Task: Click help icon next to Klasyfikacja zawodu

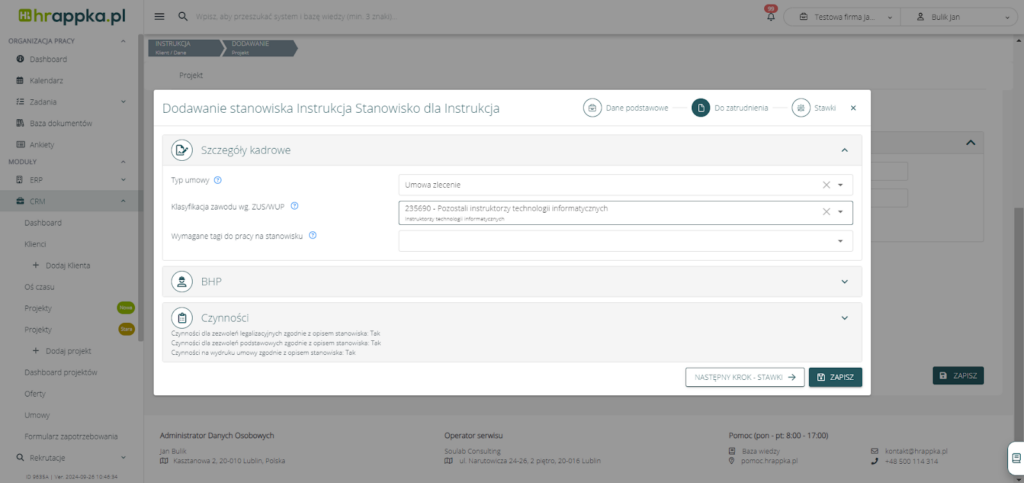Action: pos(294,206)
